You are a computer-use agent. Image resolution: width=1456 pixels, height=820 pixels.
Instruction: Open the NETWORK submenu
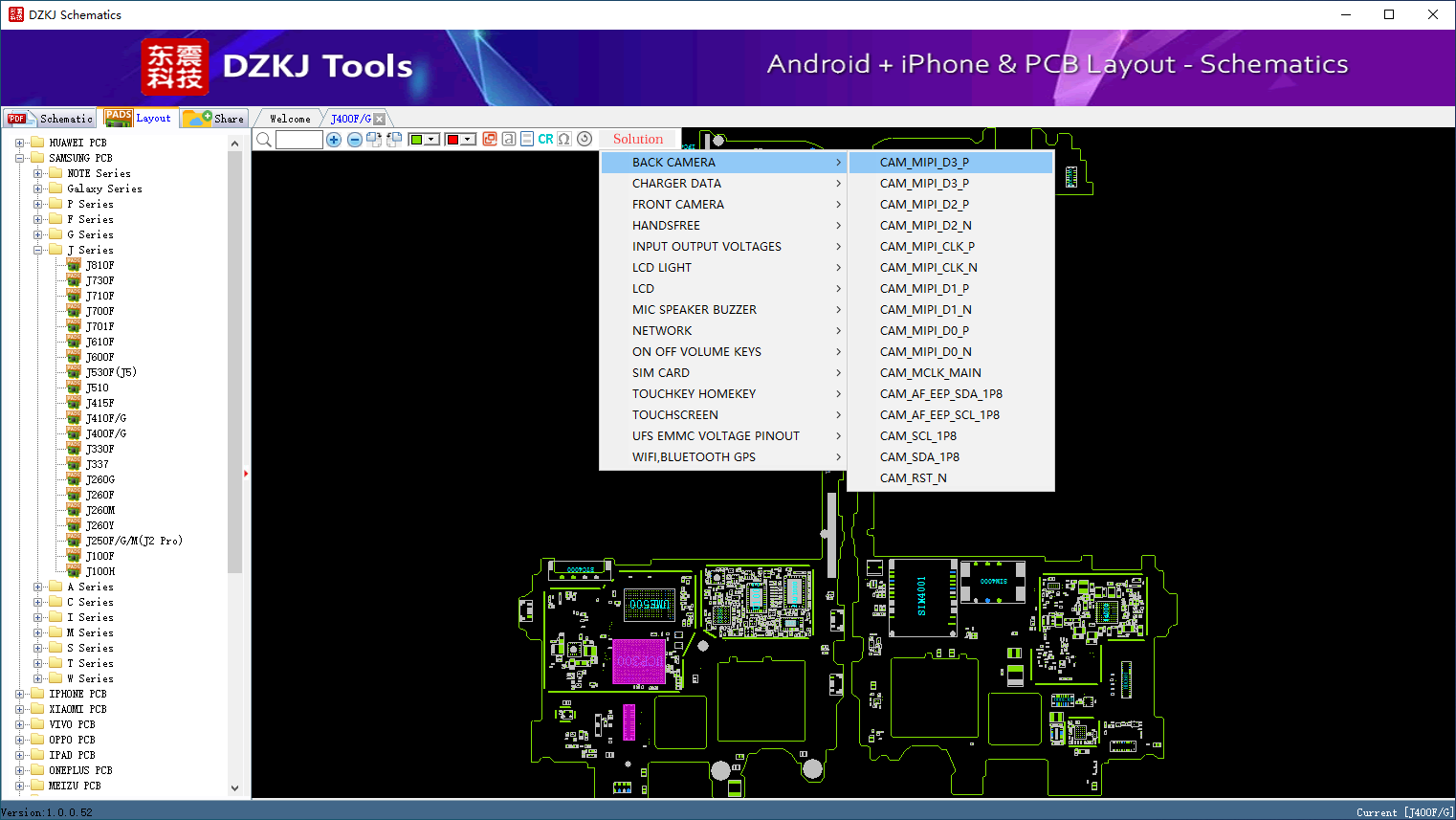[723, 331]
